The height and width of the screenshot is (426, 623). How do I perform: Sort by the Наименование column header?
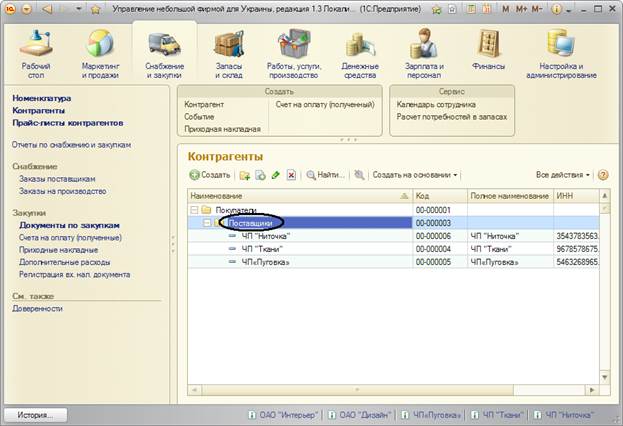[300, 196]
